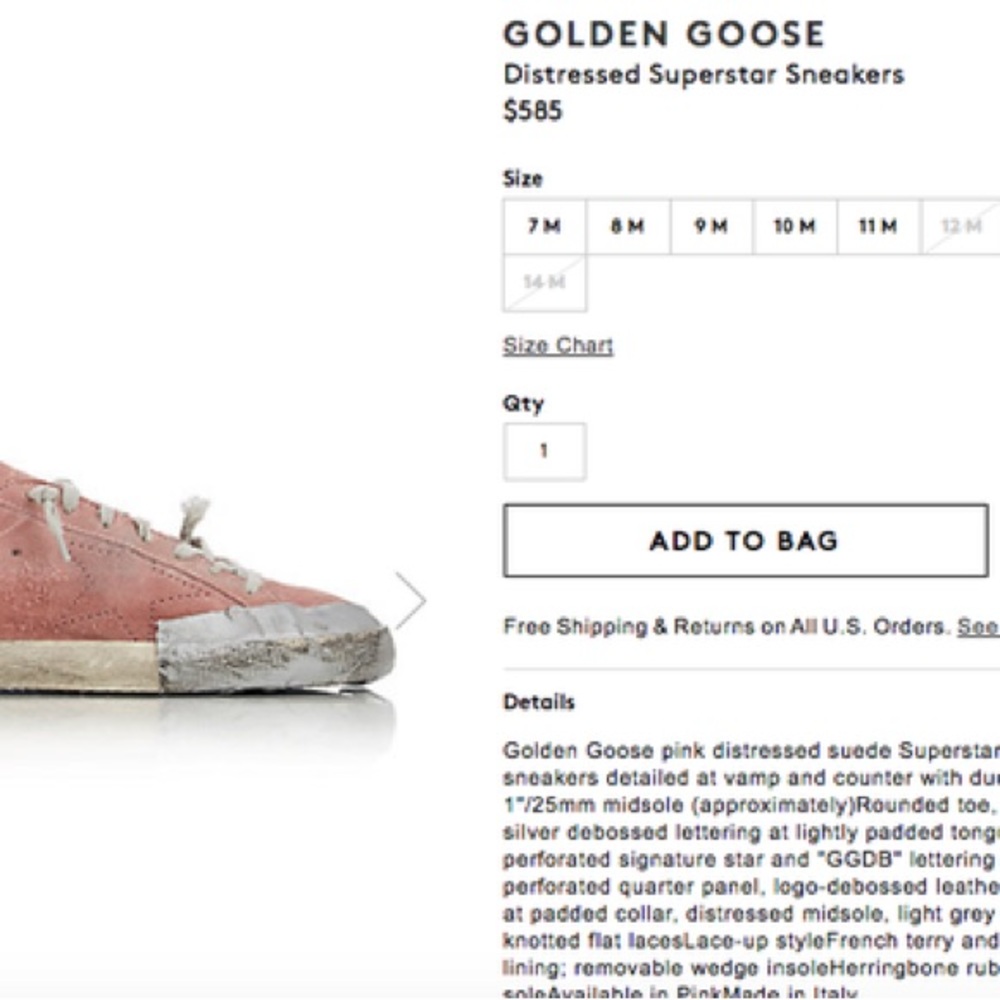This screenshot has width=1000, height=1000.
Task: Click the next product image arrow
Action: coord(411,602)
